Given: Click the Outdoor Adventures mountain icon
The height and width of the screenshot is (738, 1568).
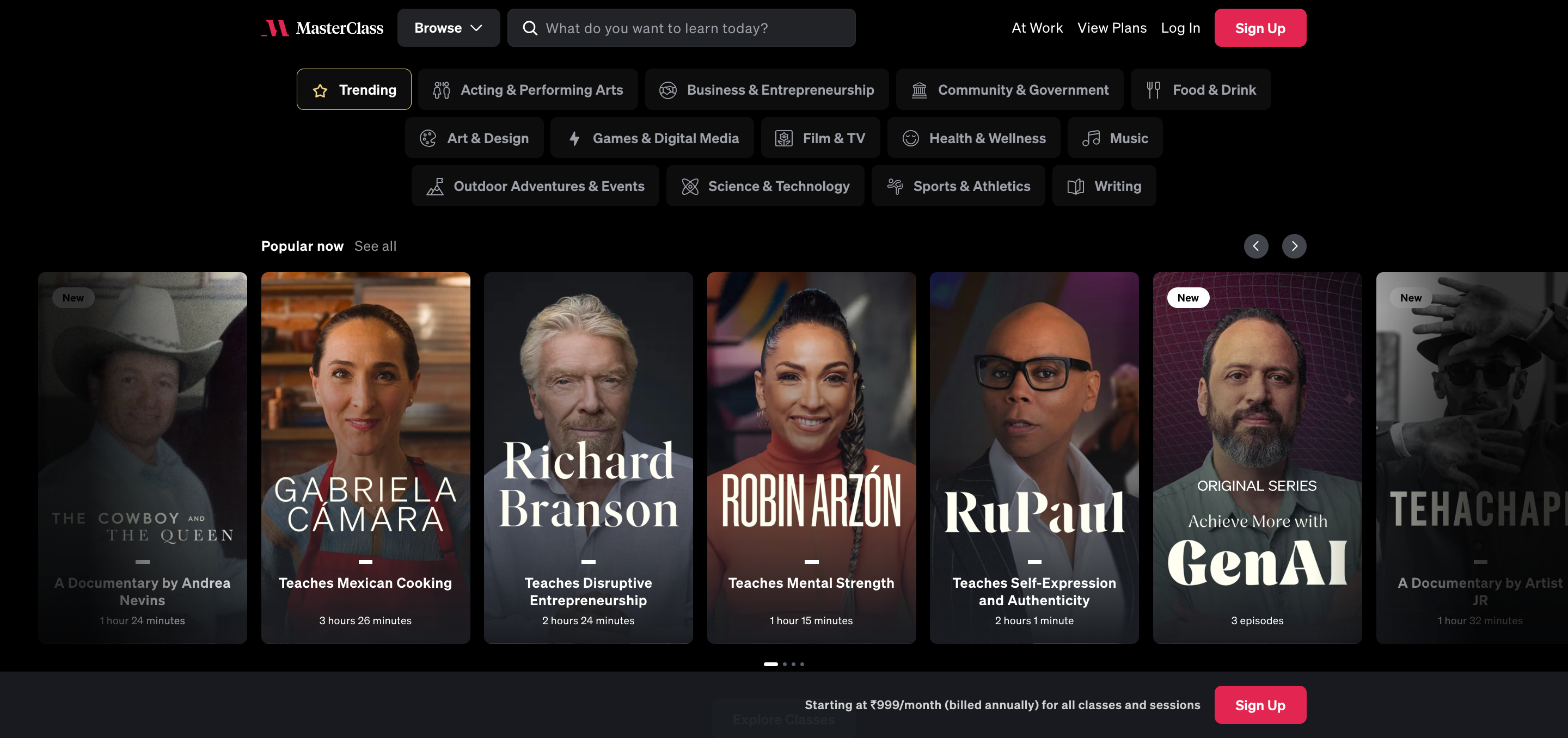Looking at the screenshot, I should point(434,186).
